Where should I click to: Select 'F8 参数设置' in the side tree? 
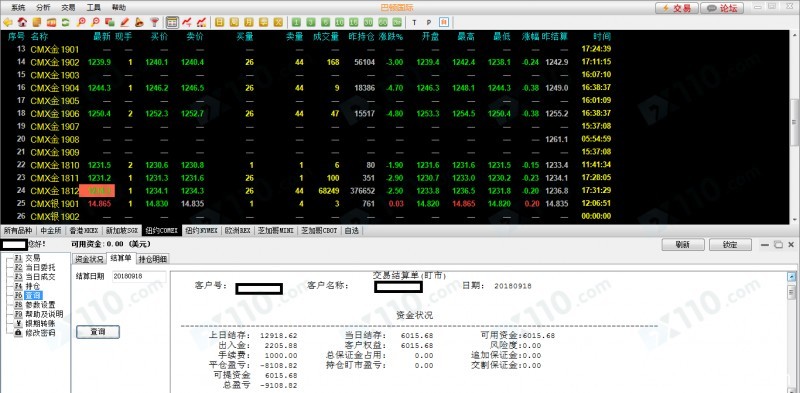tap(35, 305)
